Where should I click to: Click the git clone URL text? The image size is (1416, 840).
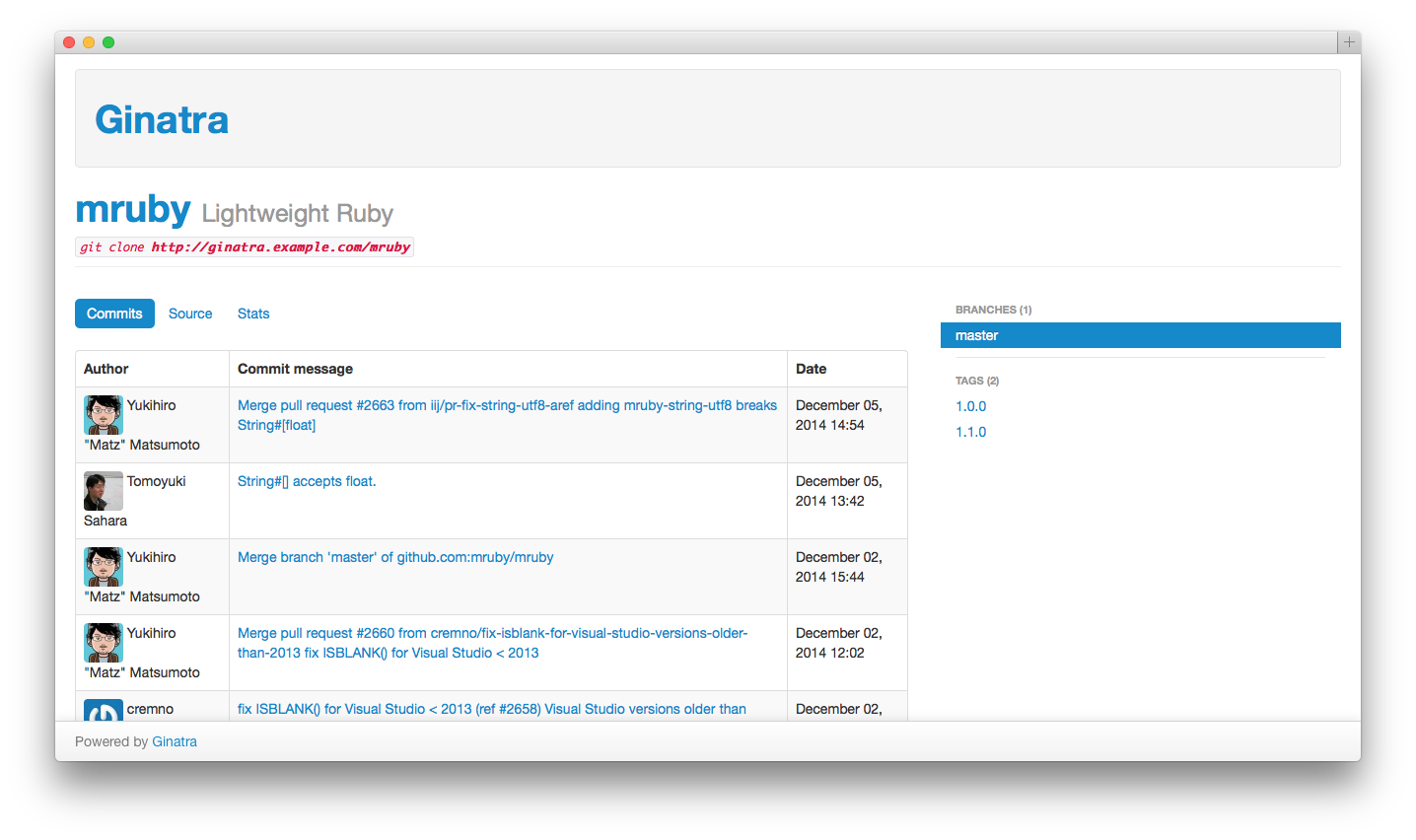[x=280, y=247]
